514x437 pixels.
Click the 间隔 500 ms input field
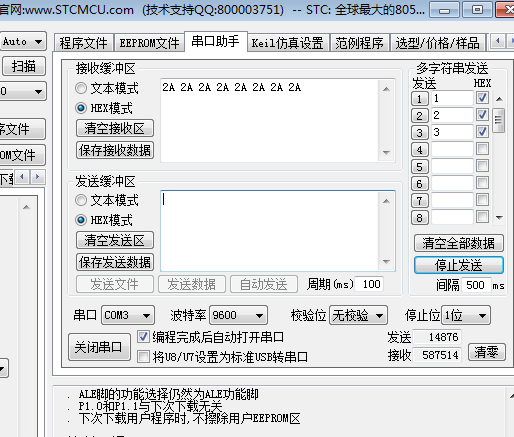(476, 285)
